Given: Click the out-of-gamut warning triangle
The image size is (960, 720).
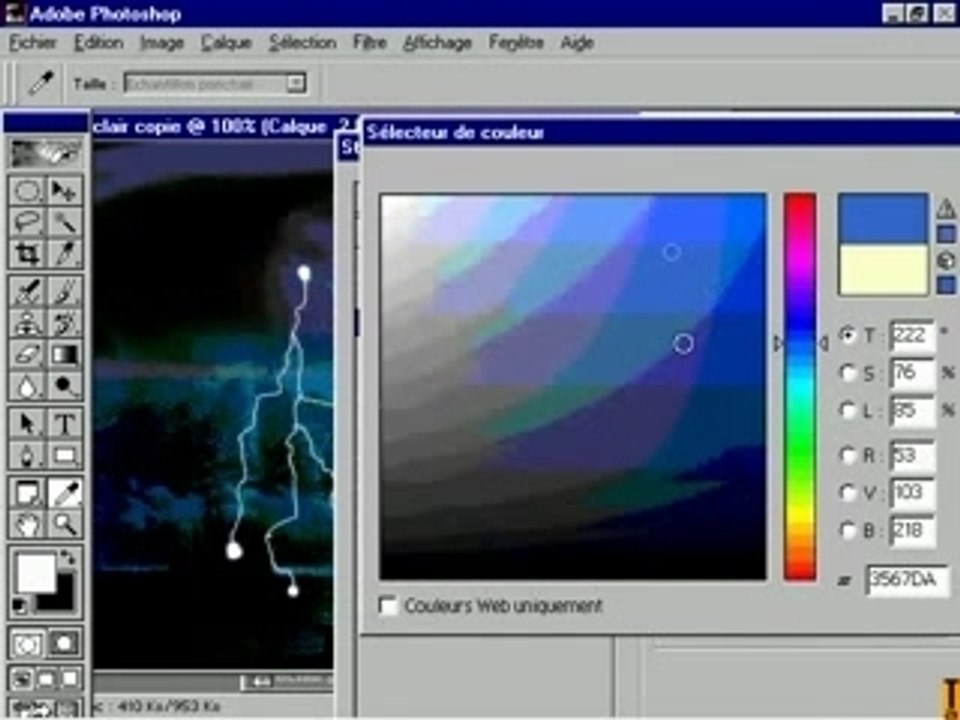Looking at the screenshot, I should click(946, 209).
